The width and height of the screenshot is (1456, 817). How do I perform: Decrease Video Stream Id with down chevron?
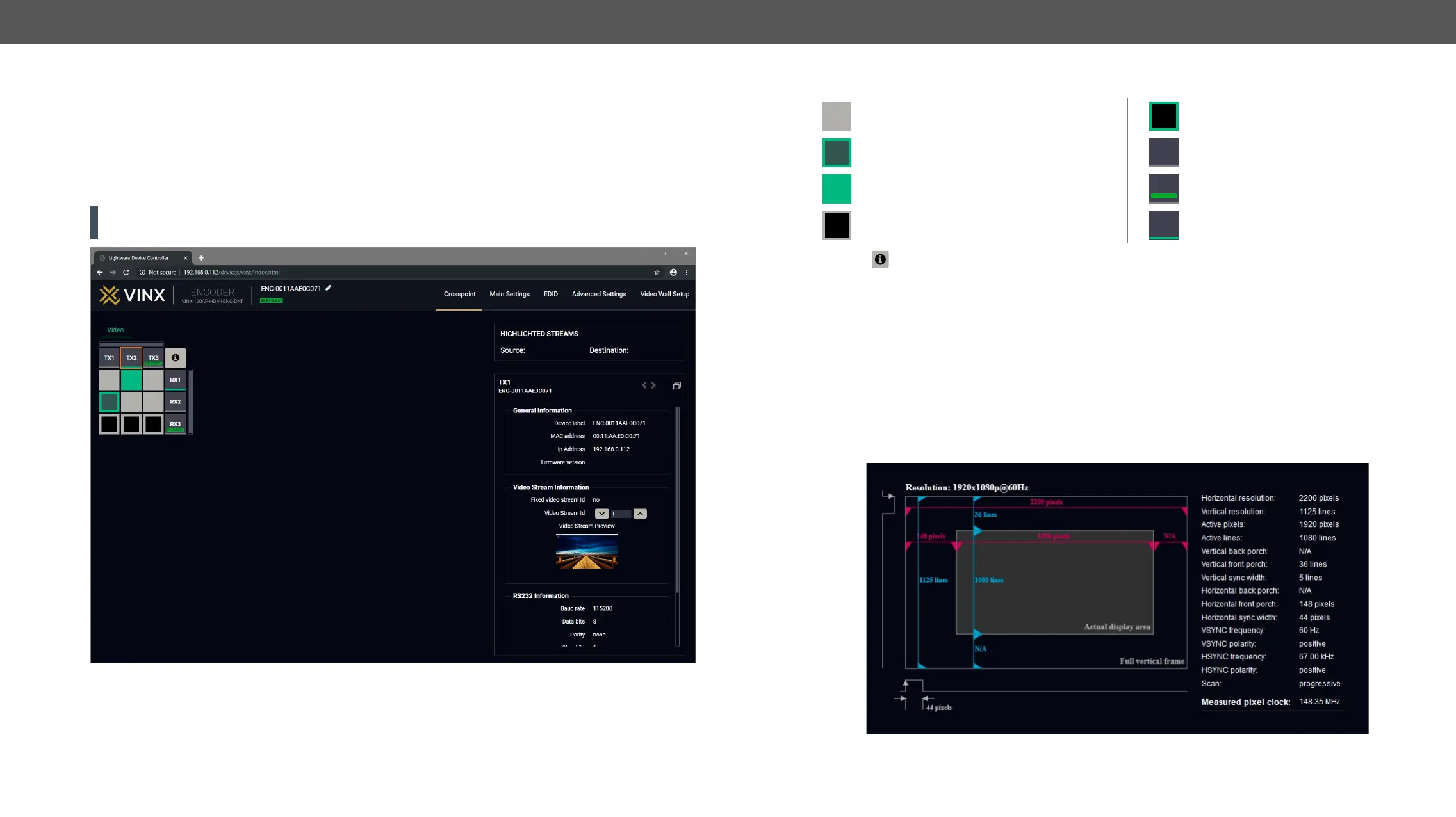coord(601,514)
